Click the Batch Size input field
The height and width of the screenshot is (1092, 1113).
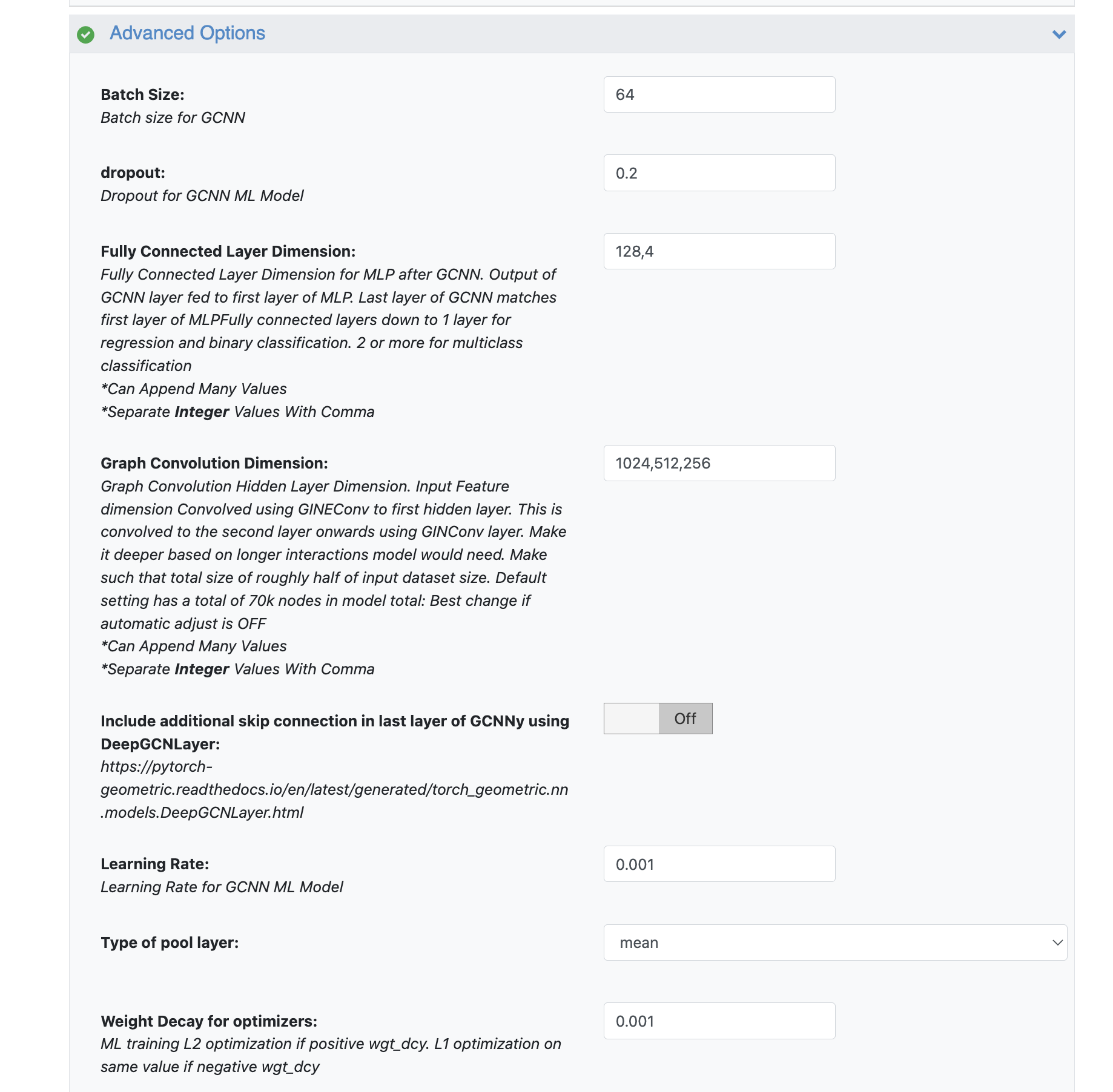719,94
